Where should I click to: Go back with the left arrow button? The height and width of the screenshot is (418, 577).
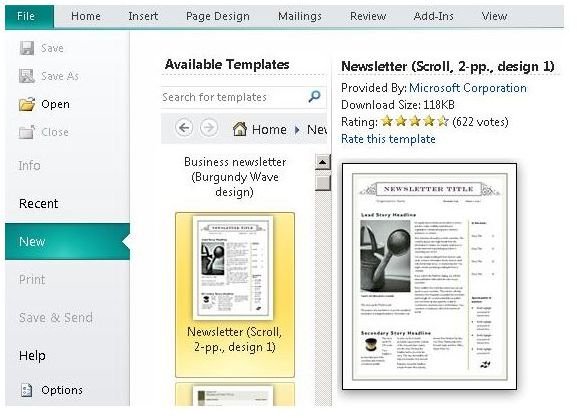pos(184,128)
